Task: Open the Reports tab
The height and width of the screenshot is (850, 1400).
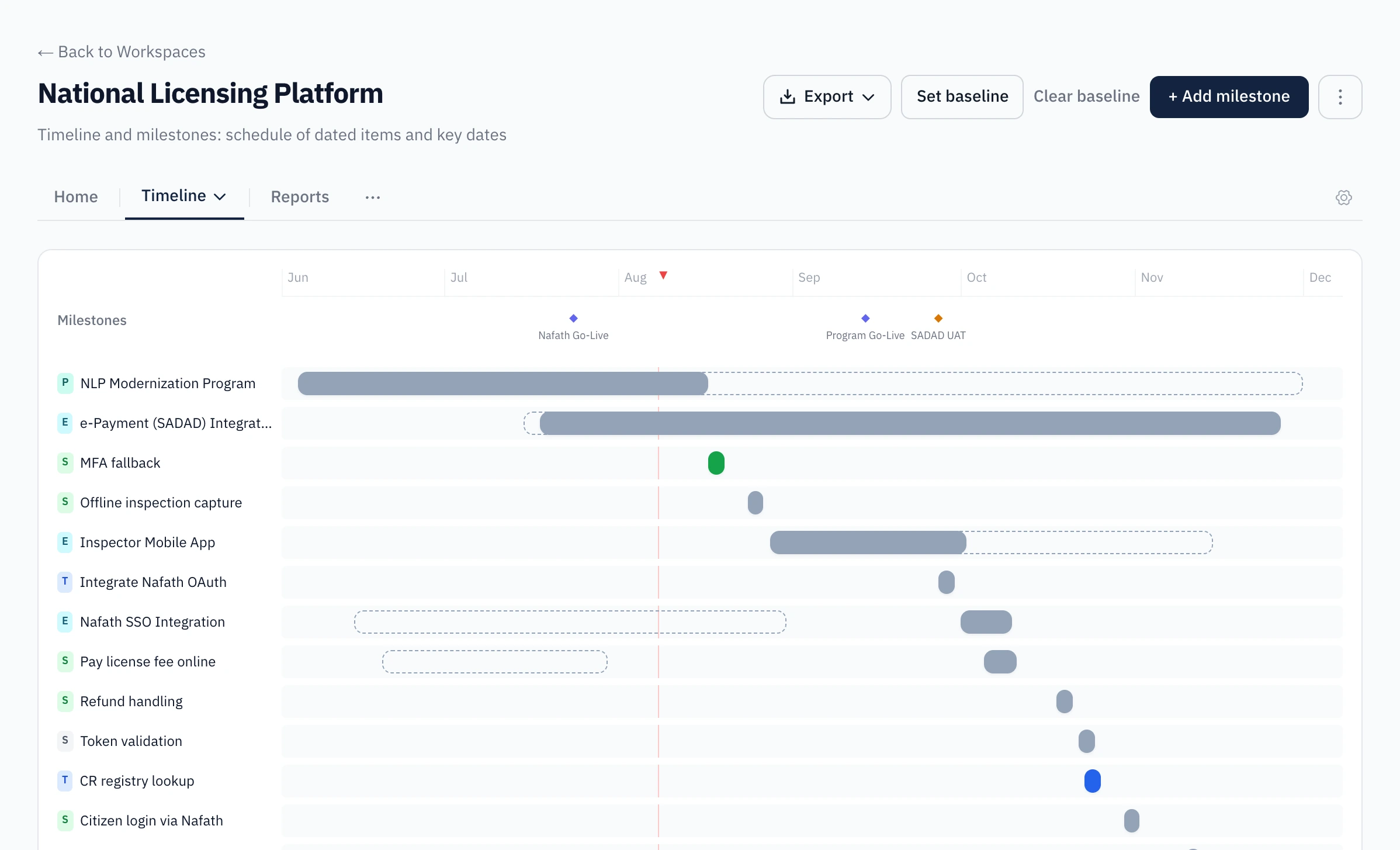Action: point(300,197)
